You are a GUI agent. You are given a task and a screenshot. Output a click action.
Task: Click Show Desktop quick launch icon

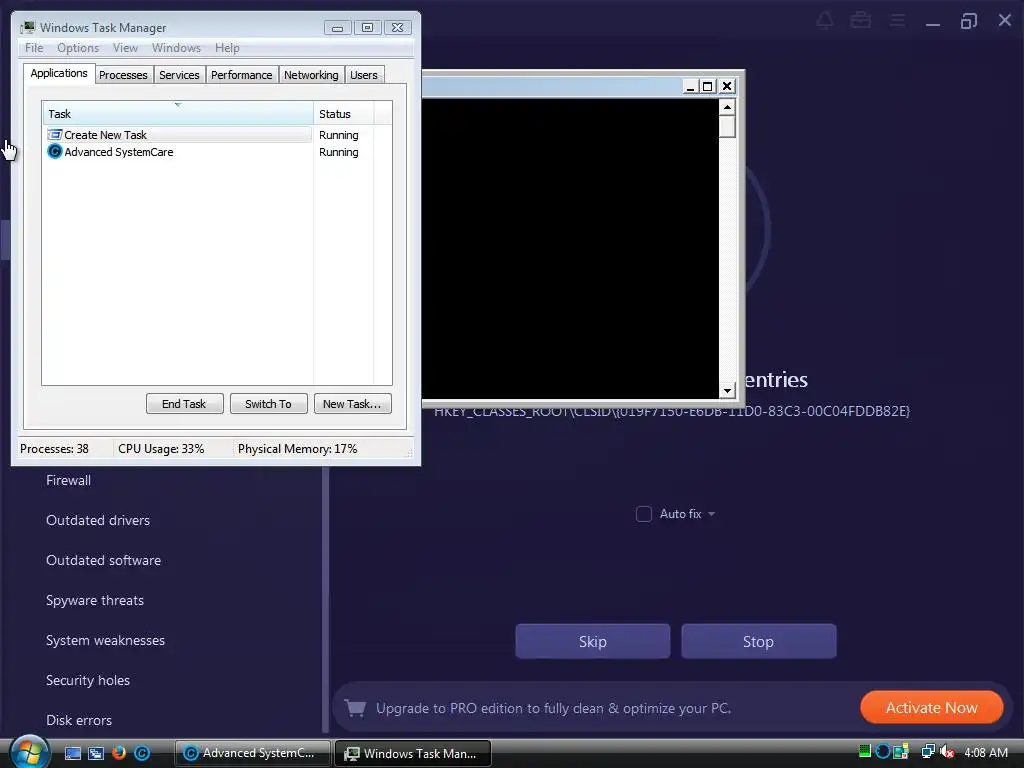[72, 753]
